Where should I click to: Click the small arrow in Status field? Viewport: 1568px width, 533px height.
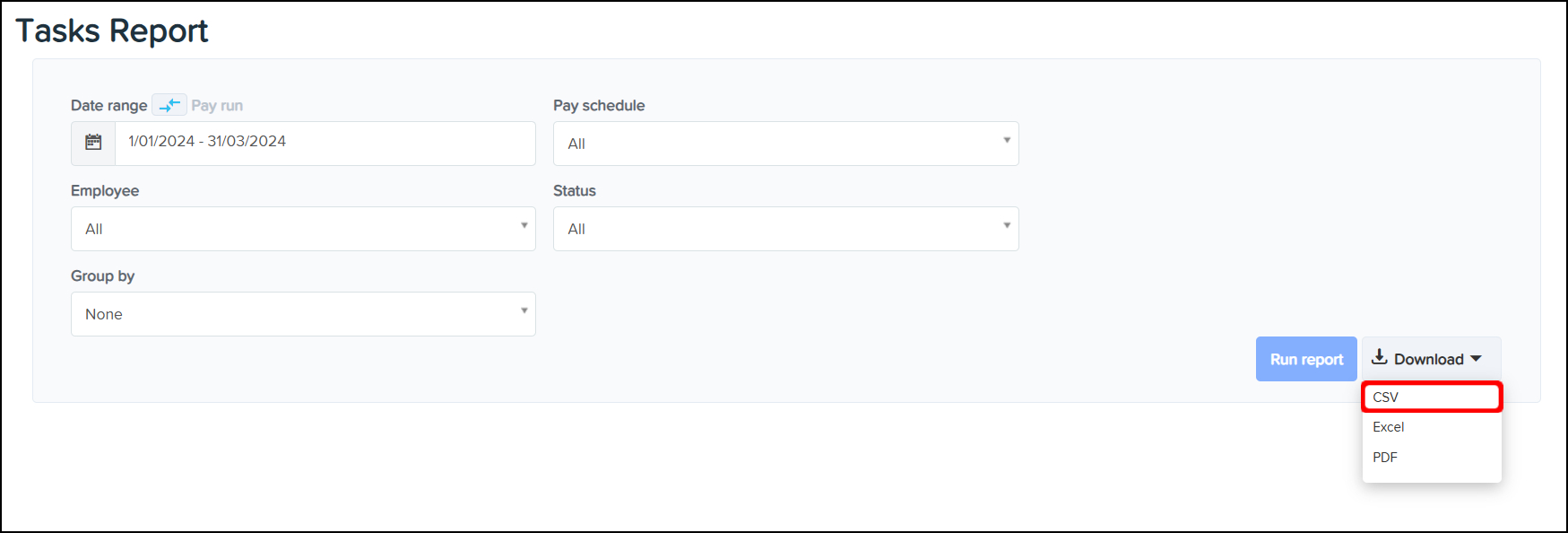coord(1007,225)
